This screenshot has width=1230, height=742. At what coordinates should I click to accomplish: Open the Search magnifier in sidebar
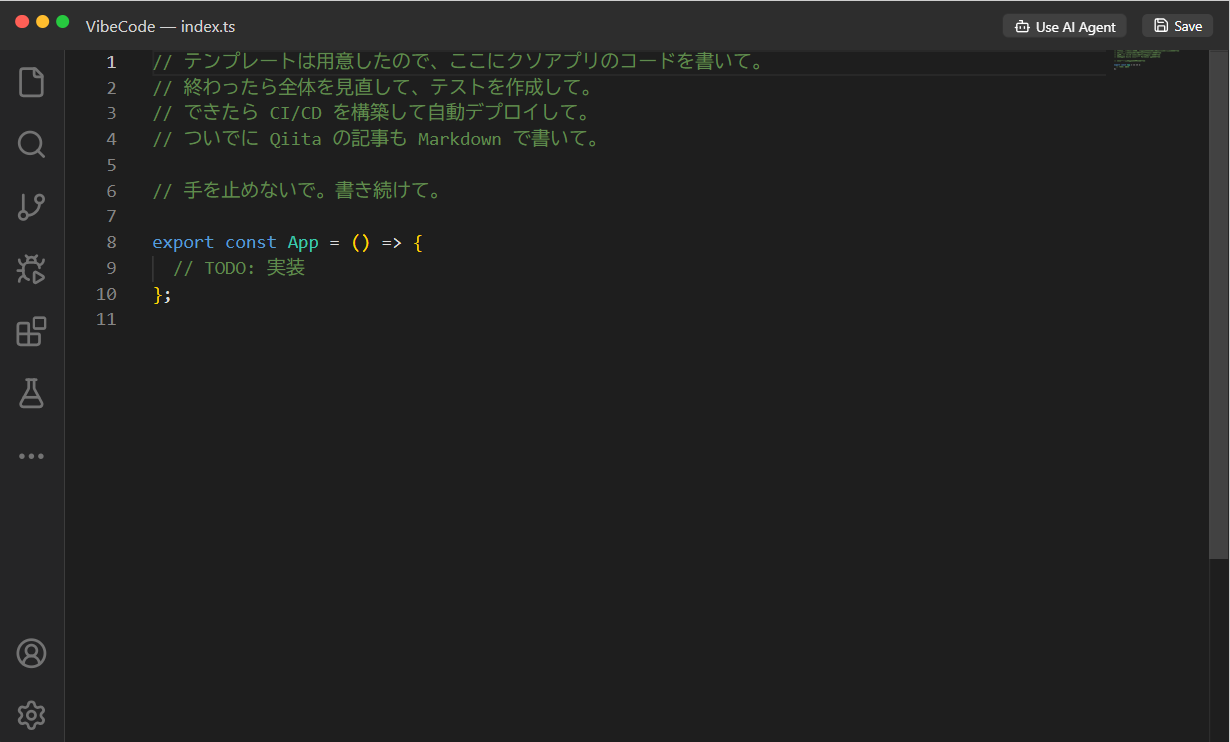(32, 145)
